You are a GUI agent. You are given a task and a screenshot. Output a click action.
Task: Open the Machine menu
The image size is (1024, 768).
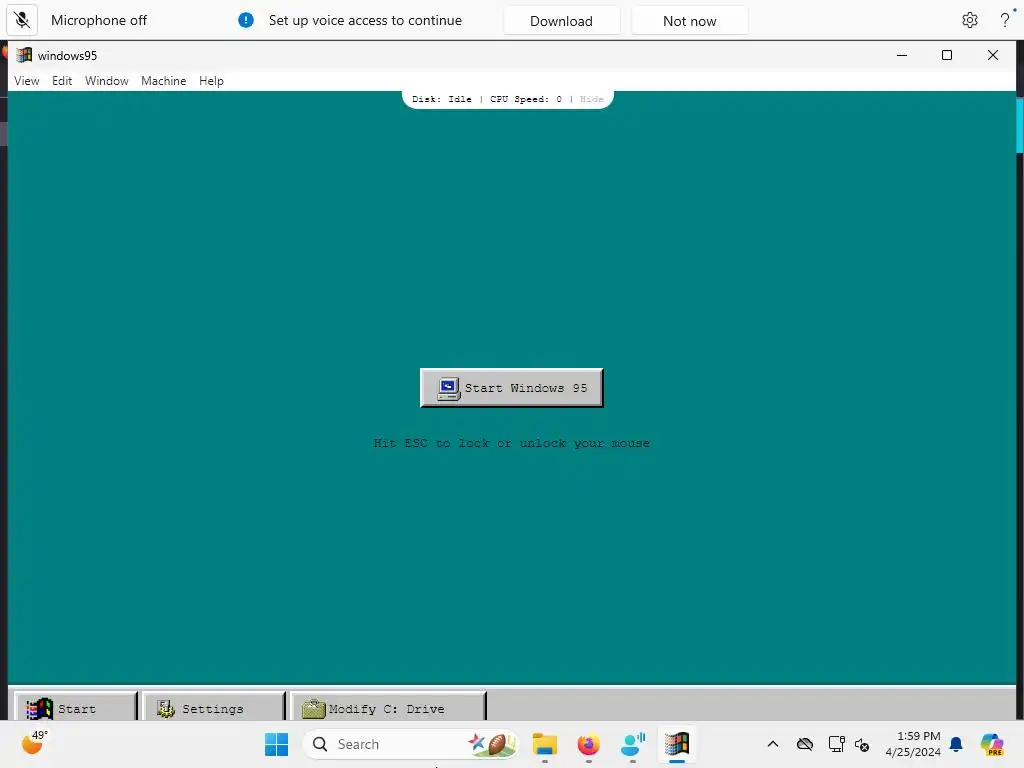click(163, 81)
